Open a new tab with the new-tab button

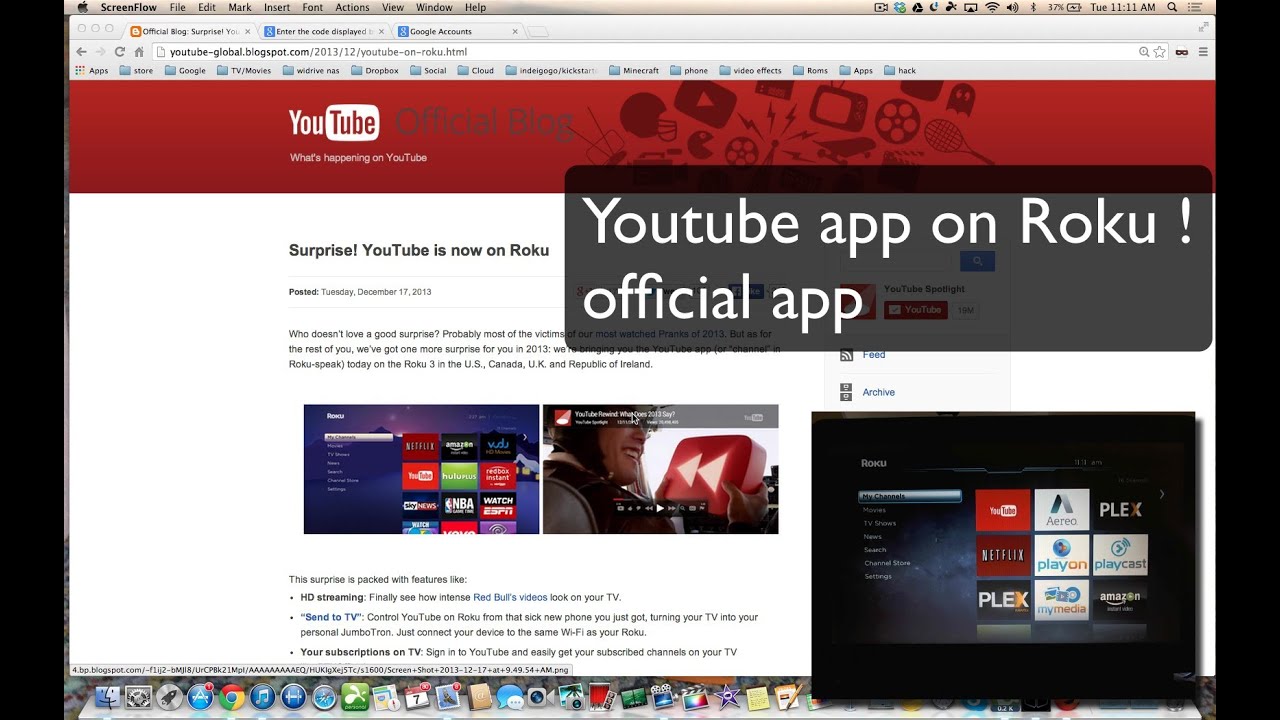point(538,31)
